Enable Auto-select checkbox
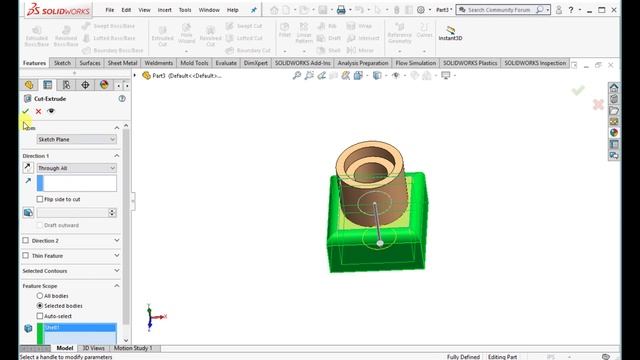Screen dimensions: 640x360 coord(40,316)
